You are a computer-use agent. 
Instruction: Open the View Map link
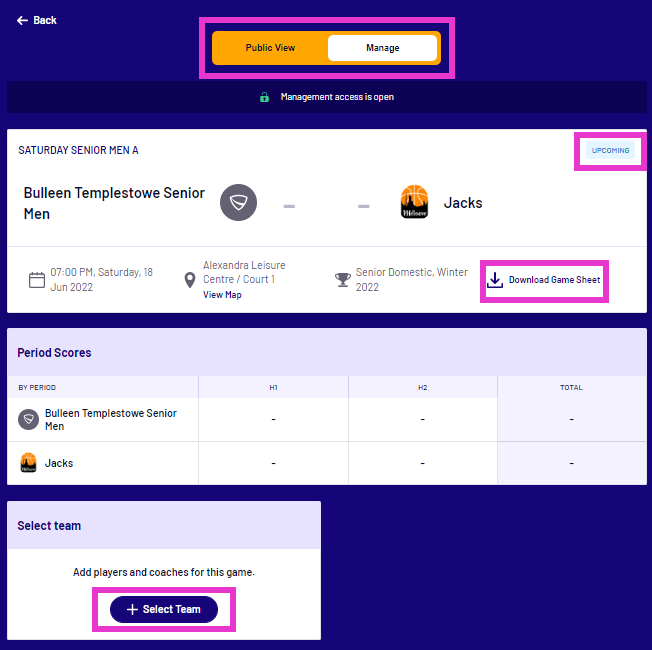[x=222, y=295]
